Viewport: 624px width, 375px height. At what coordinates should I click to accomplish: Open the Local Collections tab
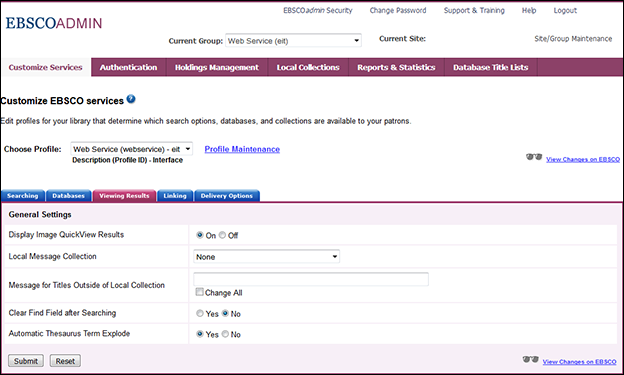pyautogui.click(x=308, y=67)
